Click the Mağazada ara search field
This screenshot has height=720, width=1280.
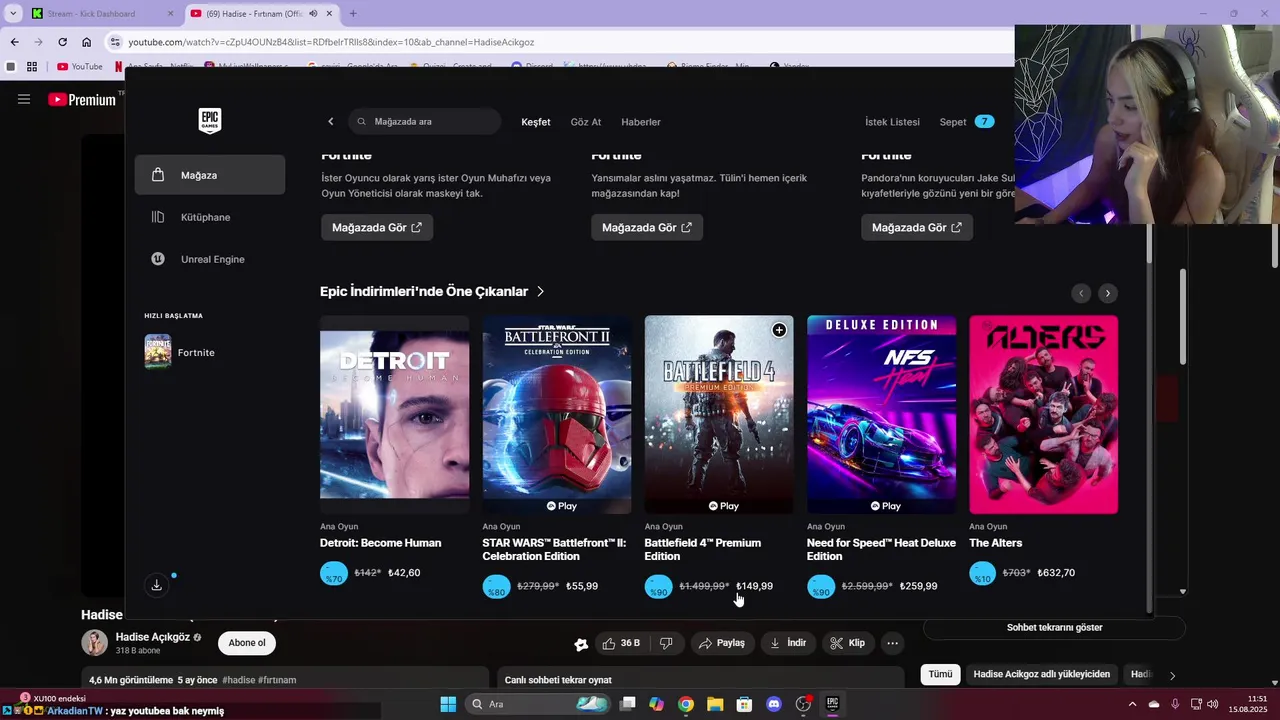pos(425,122)
